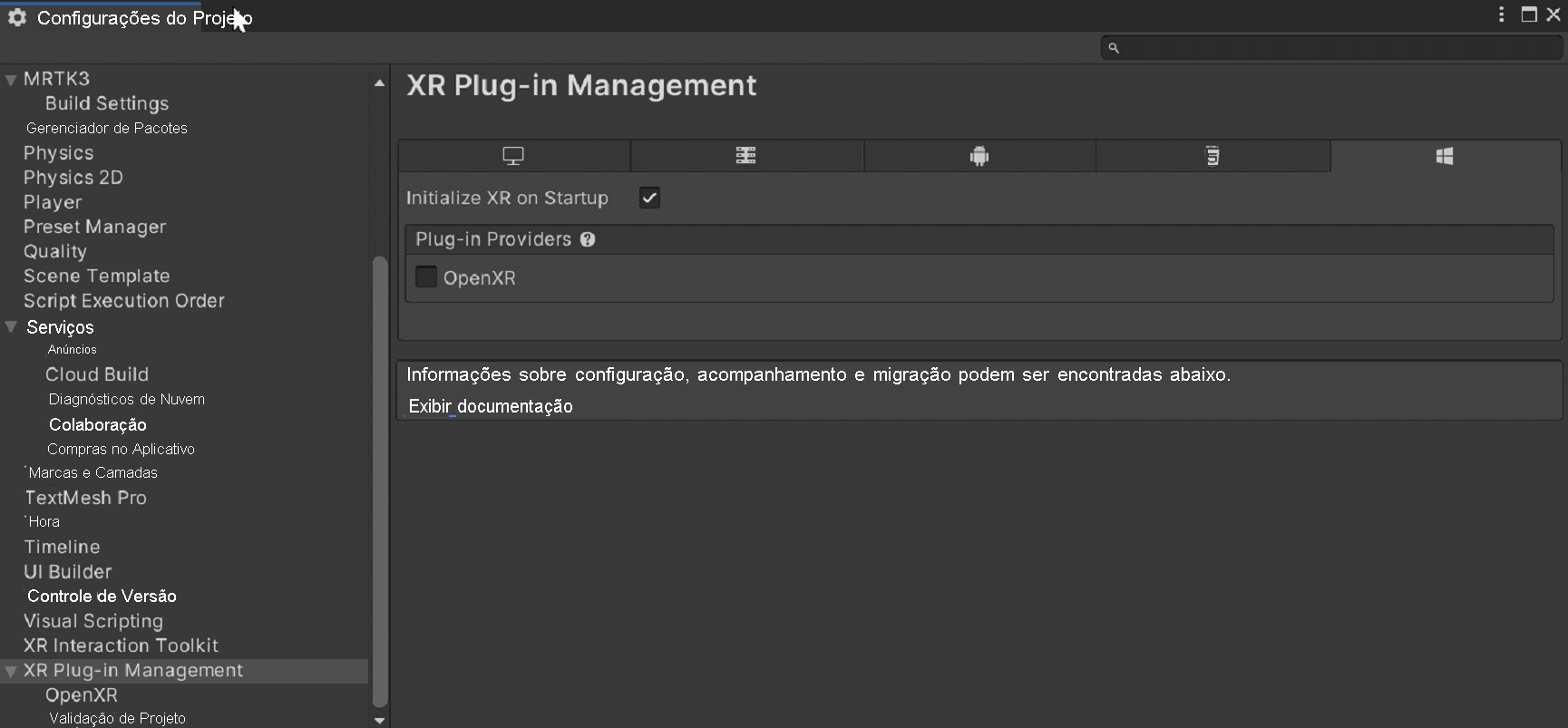Open Hora settings
The image size is (1568, 728).
44,521
